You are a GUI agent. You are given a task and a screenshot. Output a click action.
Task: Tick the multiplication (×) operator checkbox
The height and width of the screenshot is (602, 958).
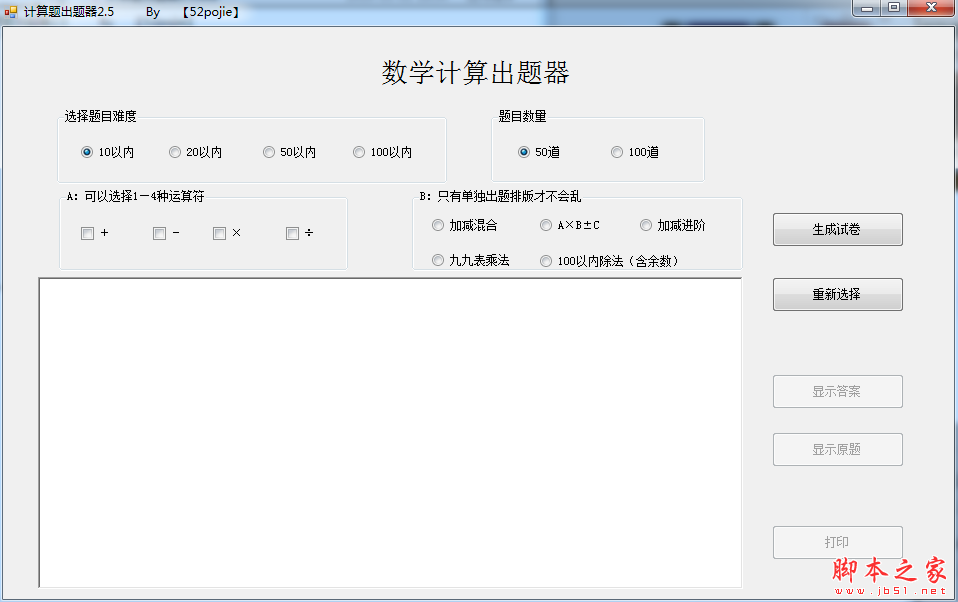point(219,234)
